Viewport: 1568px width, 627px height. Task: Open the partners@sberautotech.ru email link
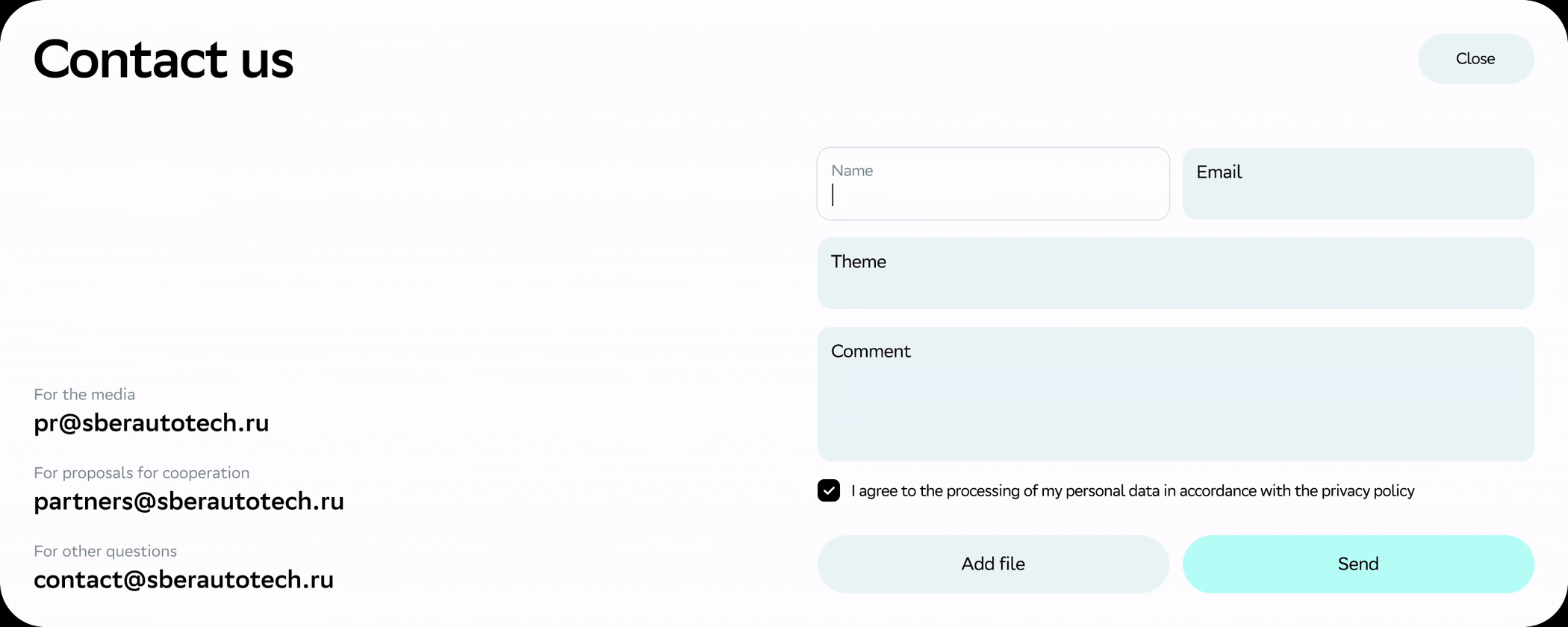click(x=188, y=502)
